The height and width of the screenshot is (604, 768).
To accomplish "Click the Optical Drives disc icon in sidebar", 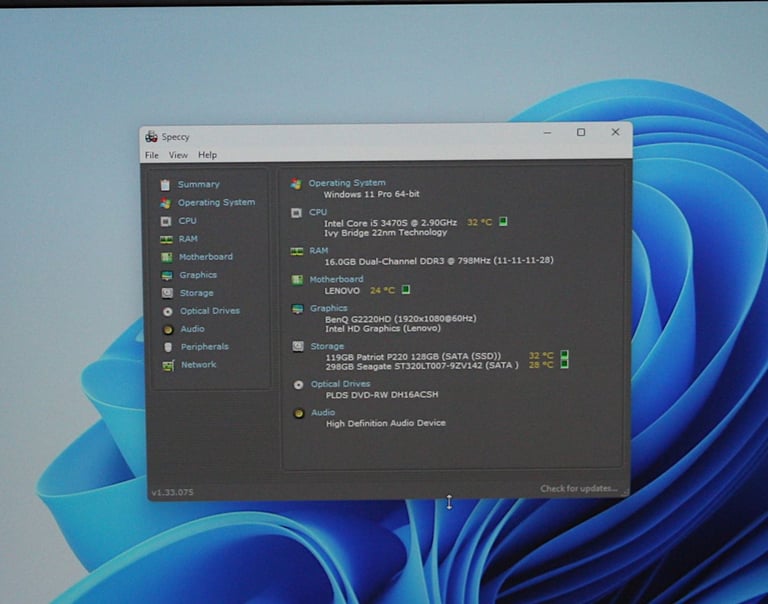I will point(168,311).
